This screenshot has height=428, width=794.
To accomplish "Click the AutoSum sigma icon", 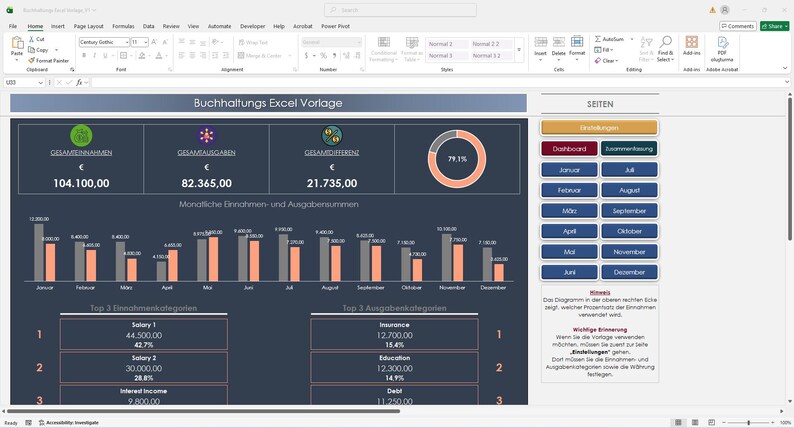I will click(x=598, y=39).
